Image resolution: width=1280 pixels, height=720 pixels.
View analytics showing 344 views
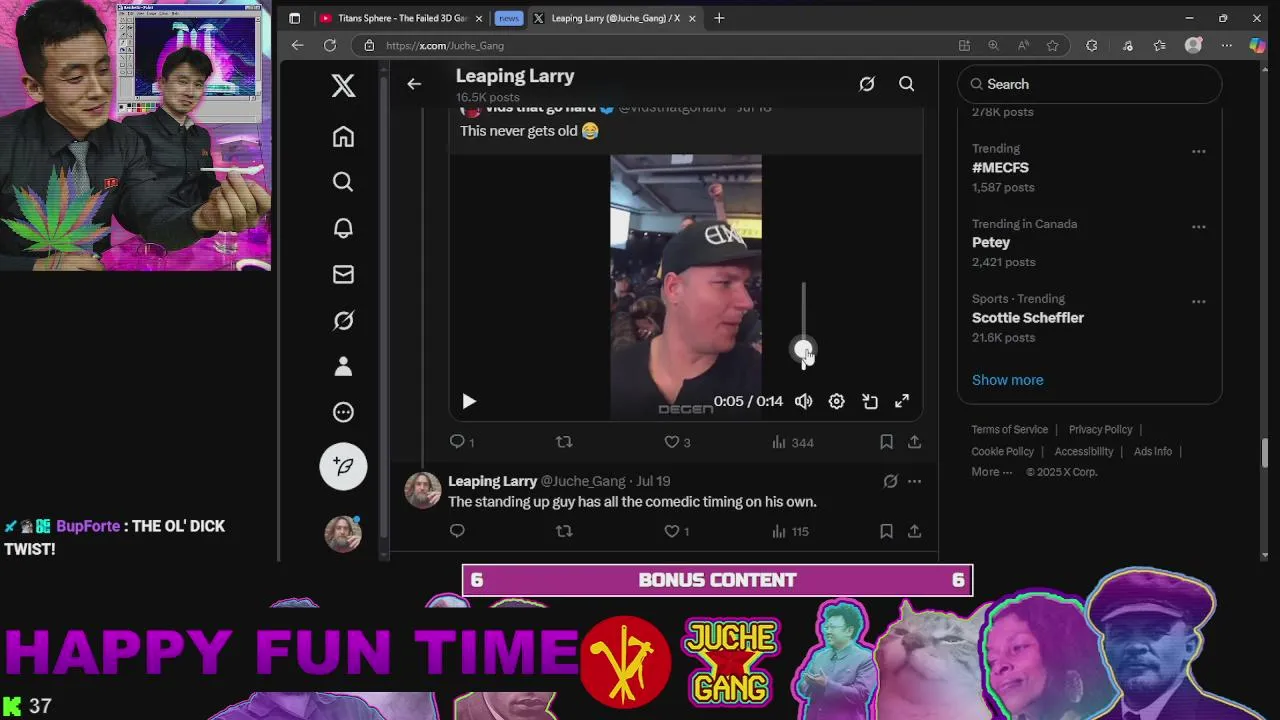[793, 442]
